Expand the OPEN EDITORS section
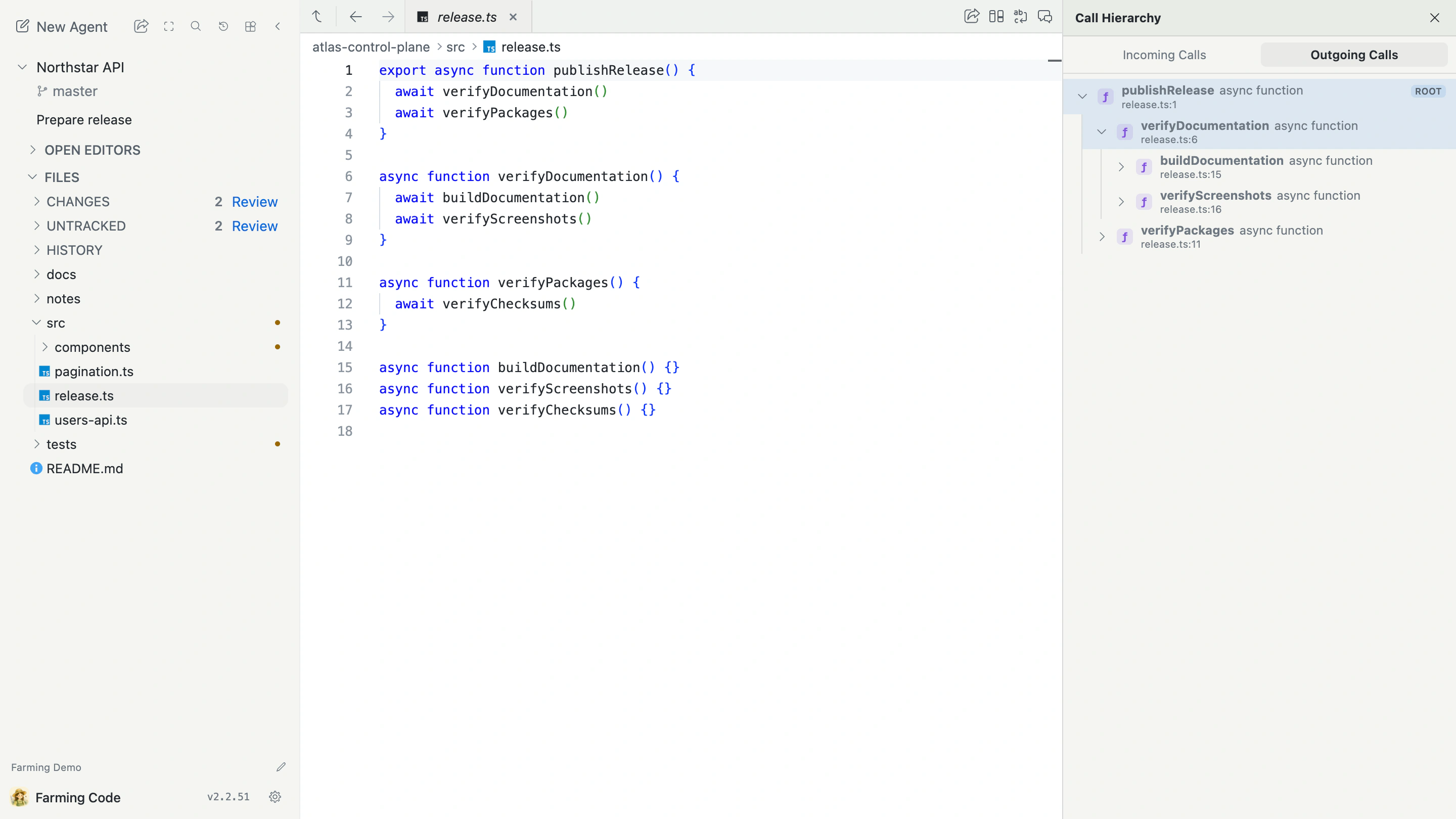 point(33,150)
